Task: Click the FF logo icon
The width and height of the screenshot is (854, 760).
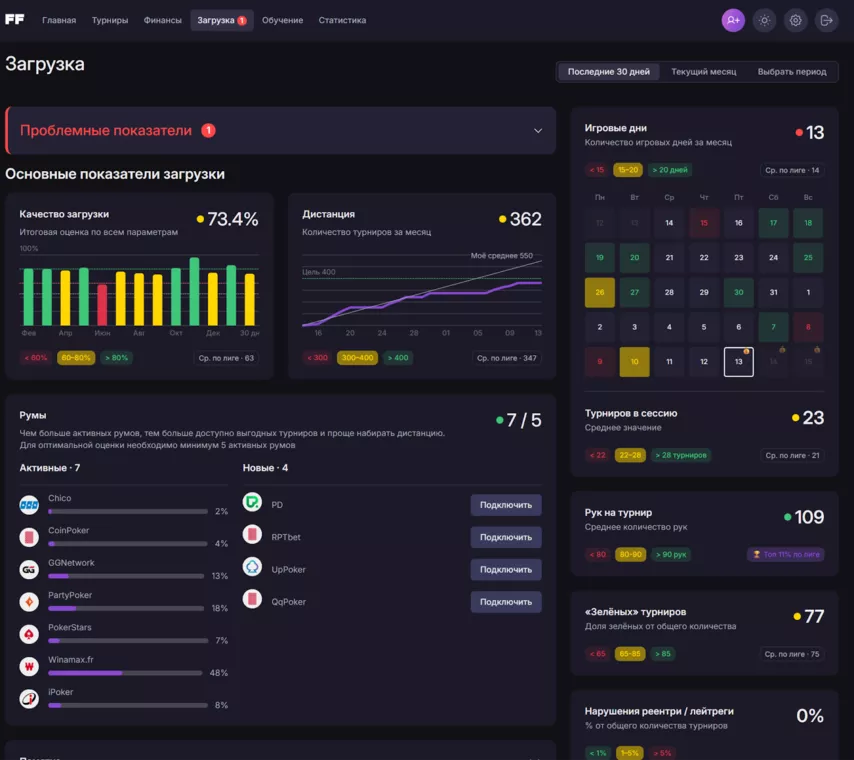Action: [15, 20]
